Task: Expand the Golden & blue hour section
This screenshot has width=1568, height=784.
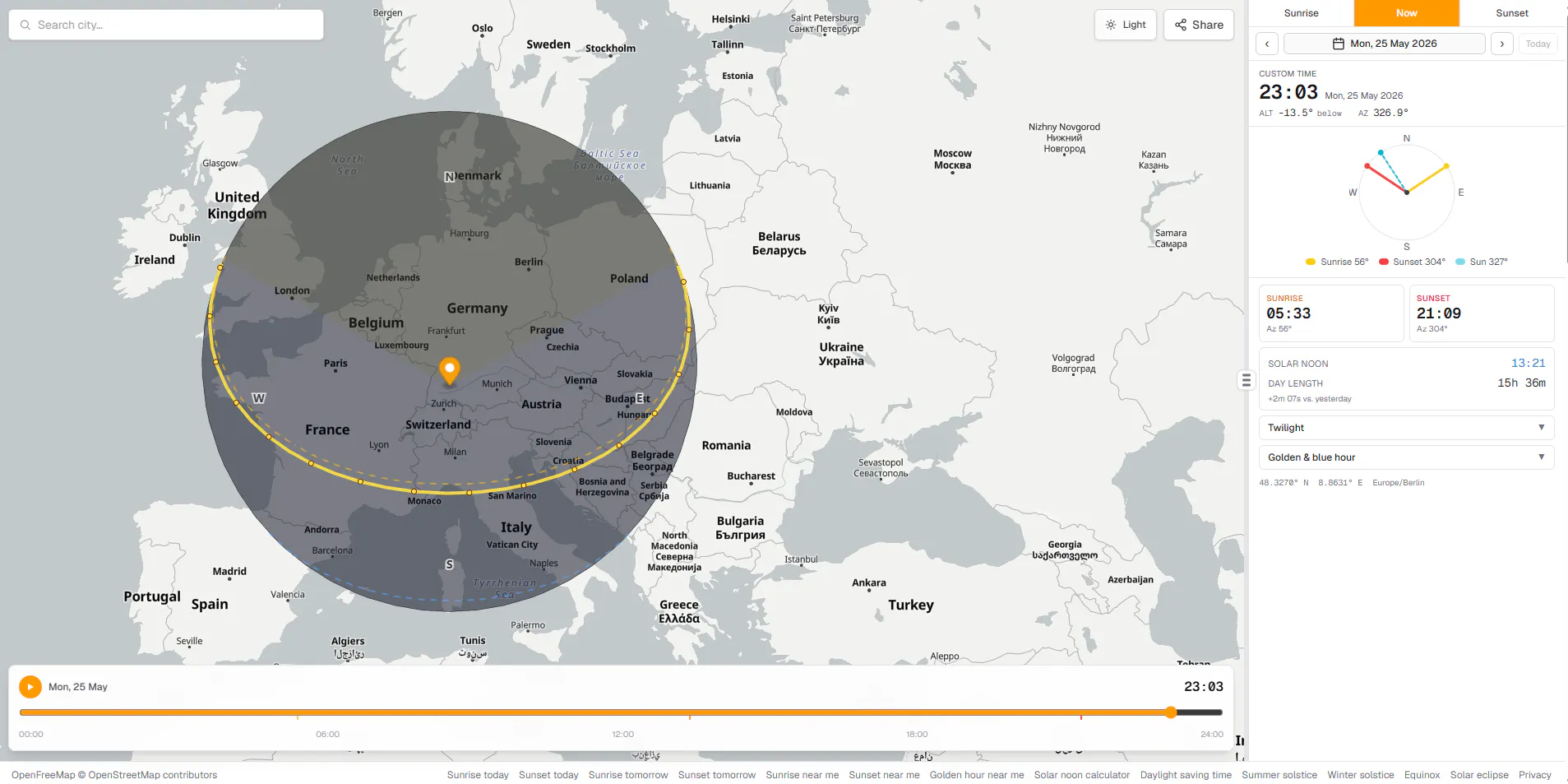Action: click(x=1406, y=457)
